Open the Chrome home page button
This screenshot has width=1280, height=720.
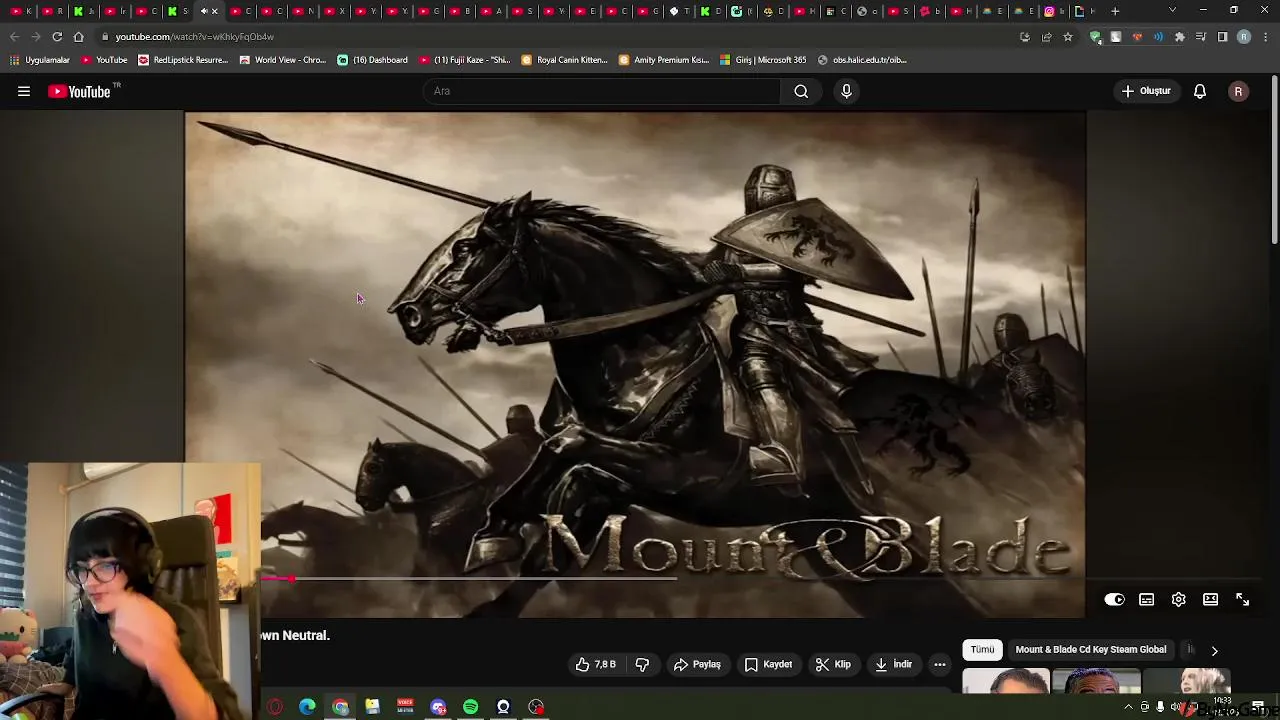[x=79, y=37]
